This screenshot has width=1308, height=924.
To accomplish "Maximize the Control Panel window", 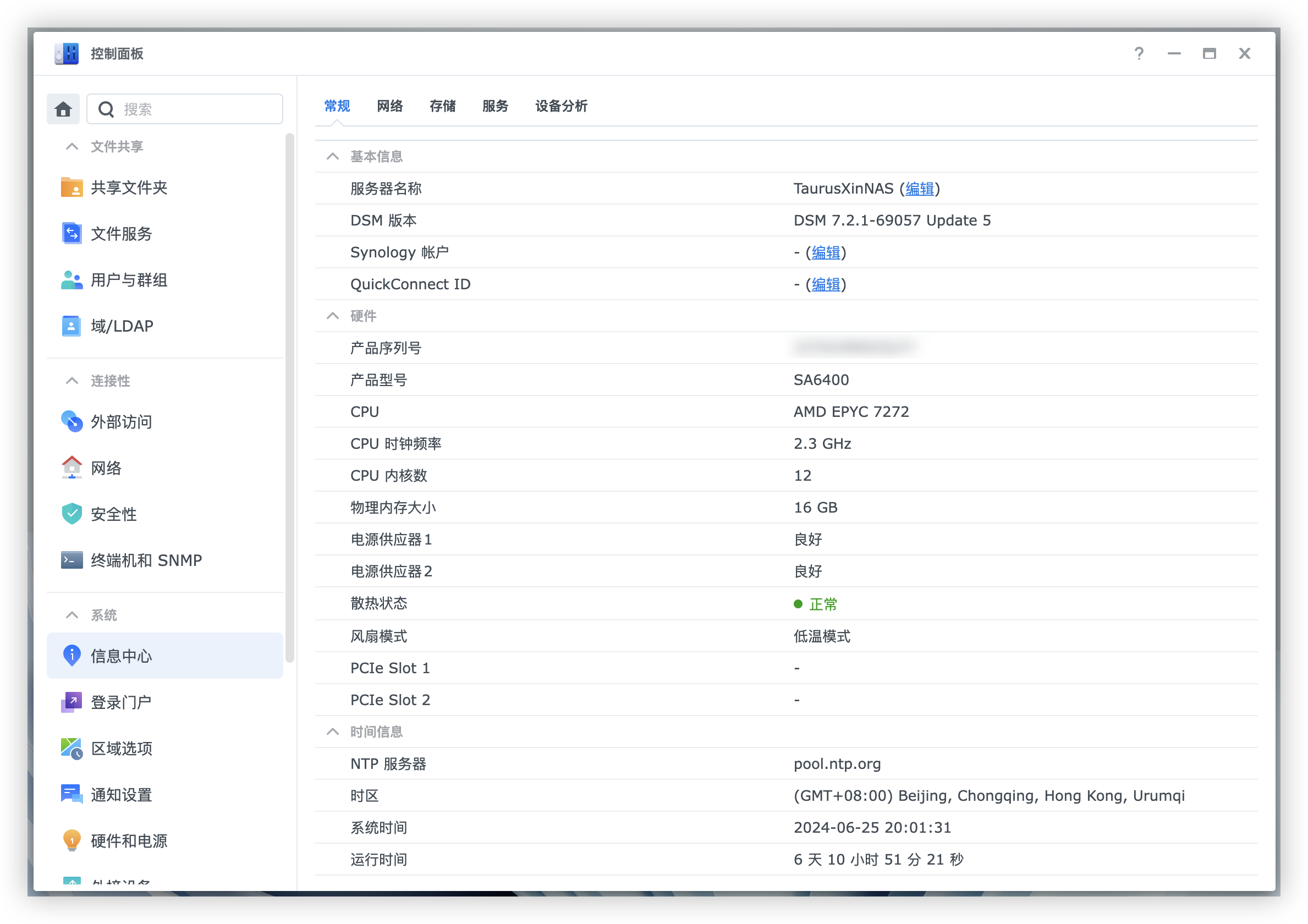I will (1209, 53).
